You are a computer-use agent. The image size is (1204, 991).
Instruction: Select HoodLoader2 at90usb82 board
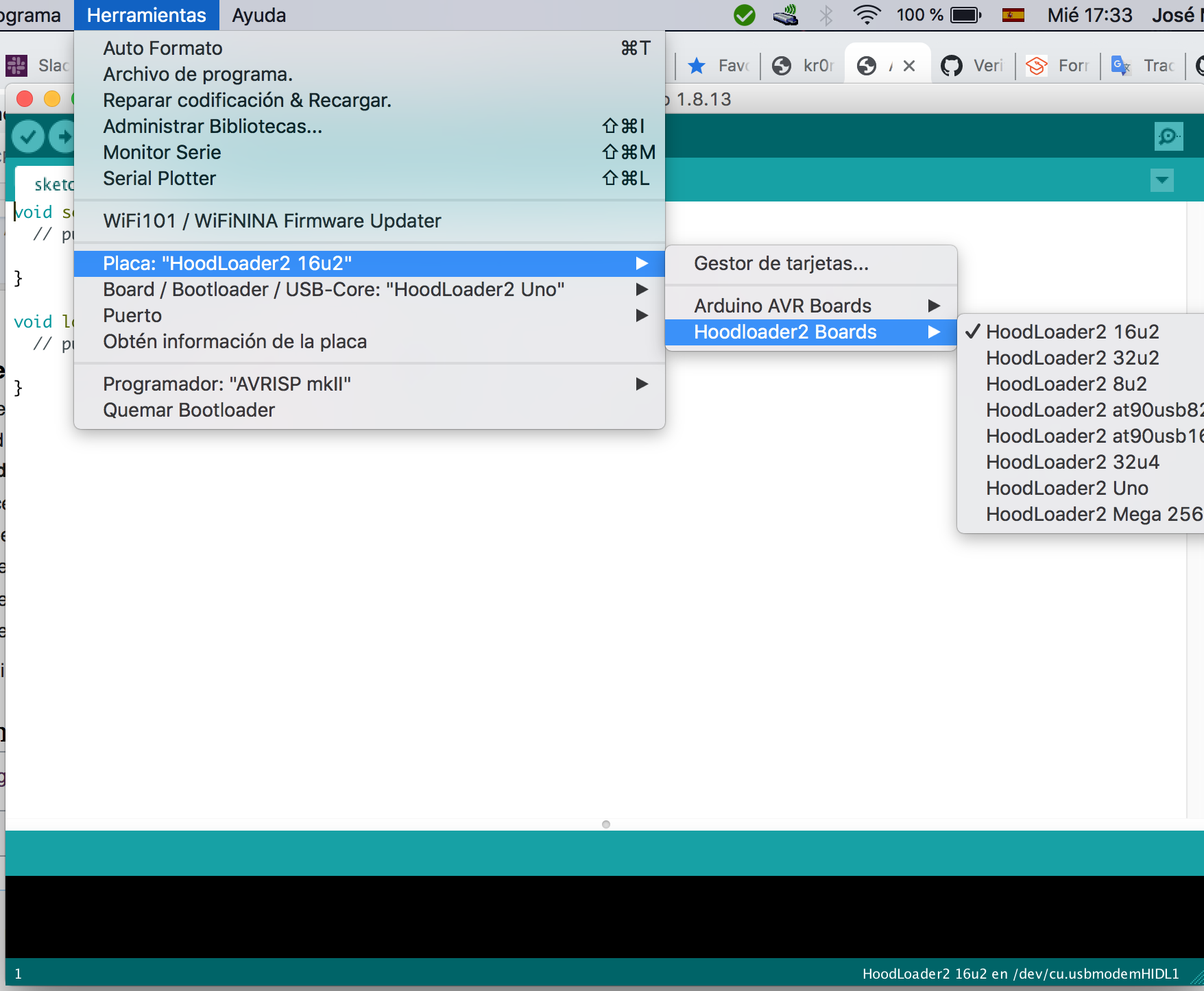click(x=1081, y=410)
